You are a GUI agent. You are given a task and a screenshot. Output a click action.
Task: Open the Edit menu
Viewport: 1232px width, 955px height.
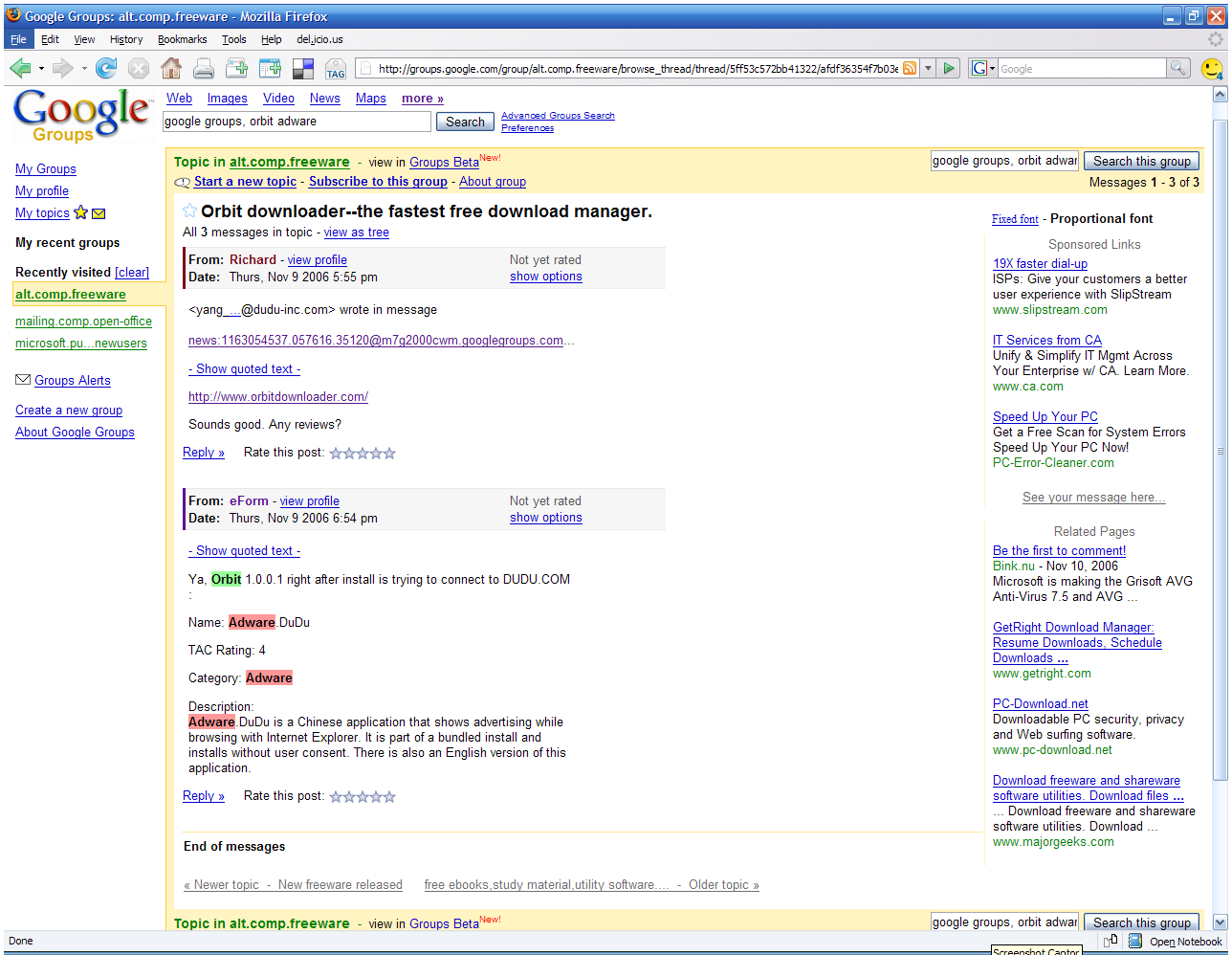(50, 39)
